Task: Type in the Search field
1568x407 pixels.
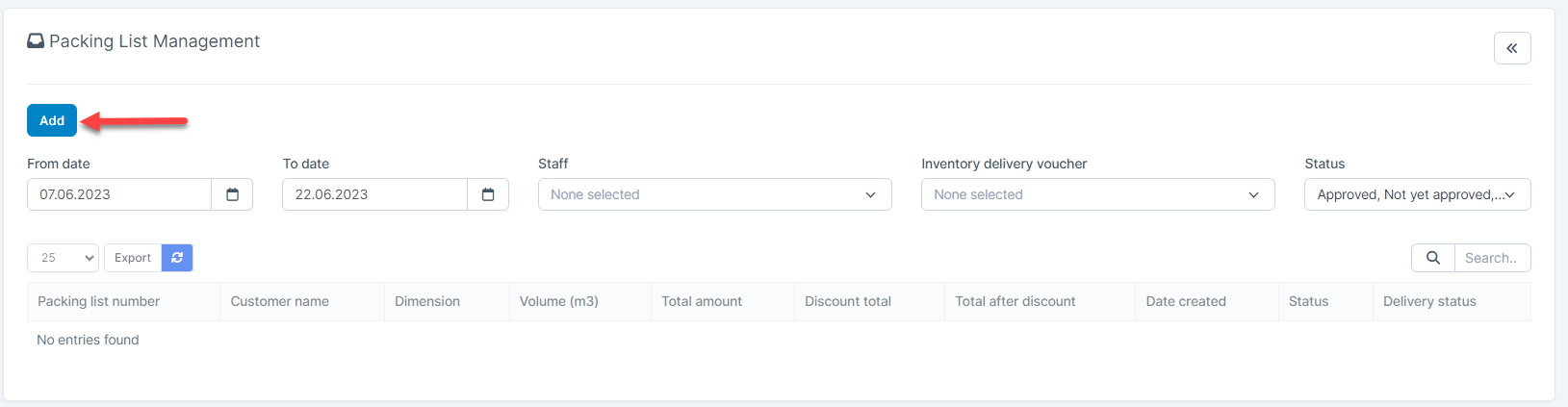Action: coord(1492,258)
